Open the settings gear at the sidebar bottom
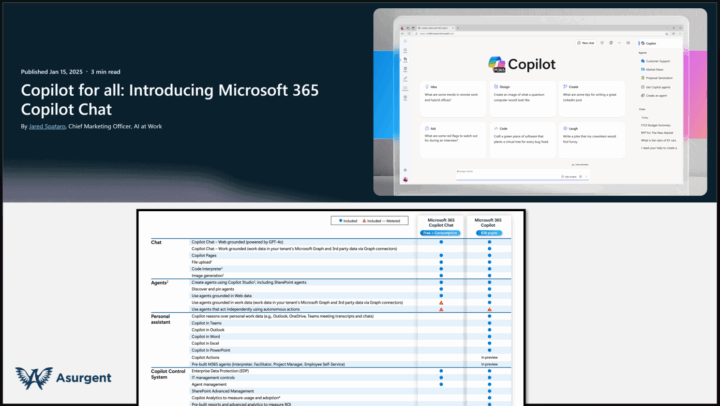Screen dimensions: 720x406 [x=405, y=170]
